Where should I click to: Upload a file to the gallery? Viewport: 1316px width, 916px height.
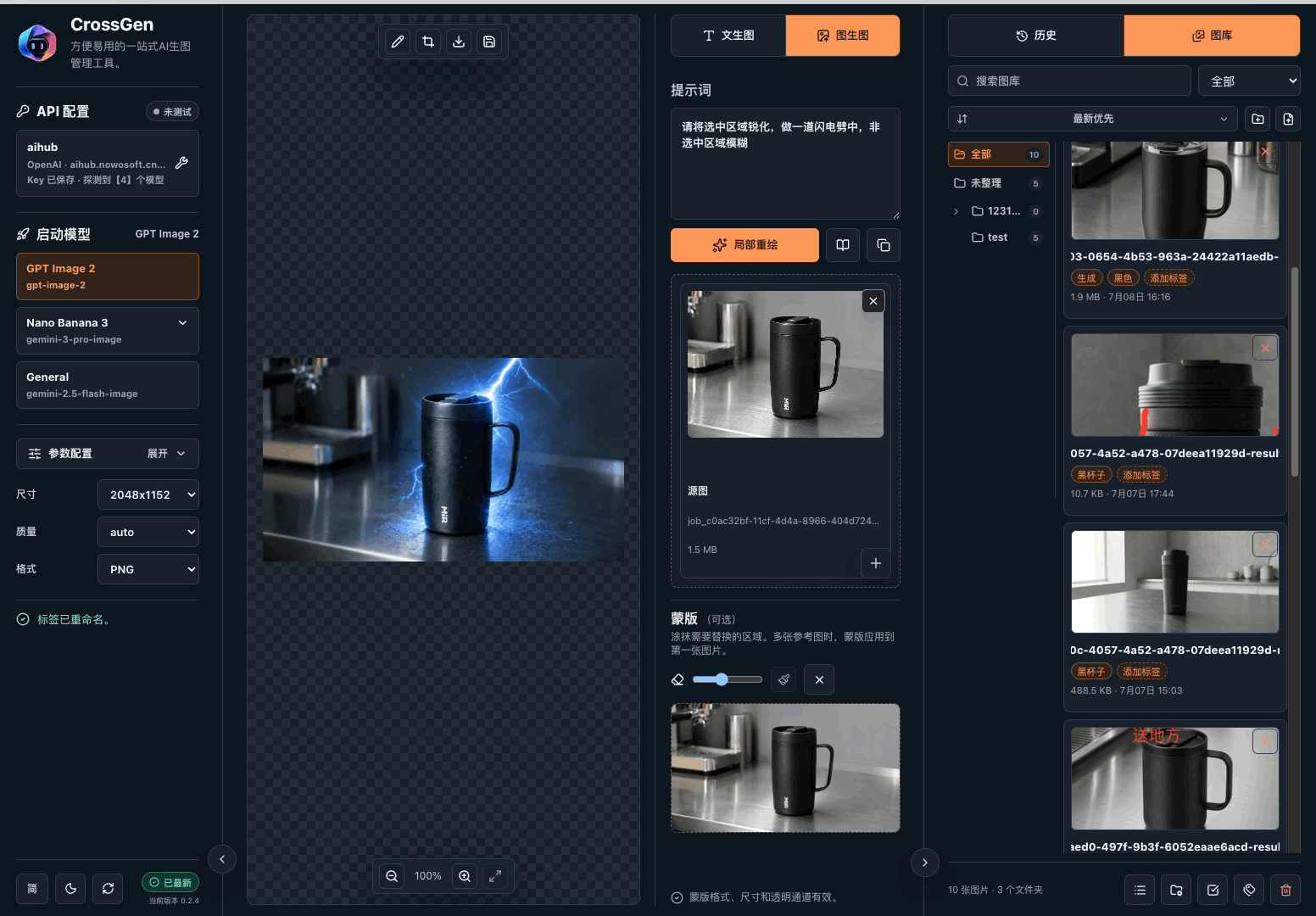click(1288, 119)
